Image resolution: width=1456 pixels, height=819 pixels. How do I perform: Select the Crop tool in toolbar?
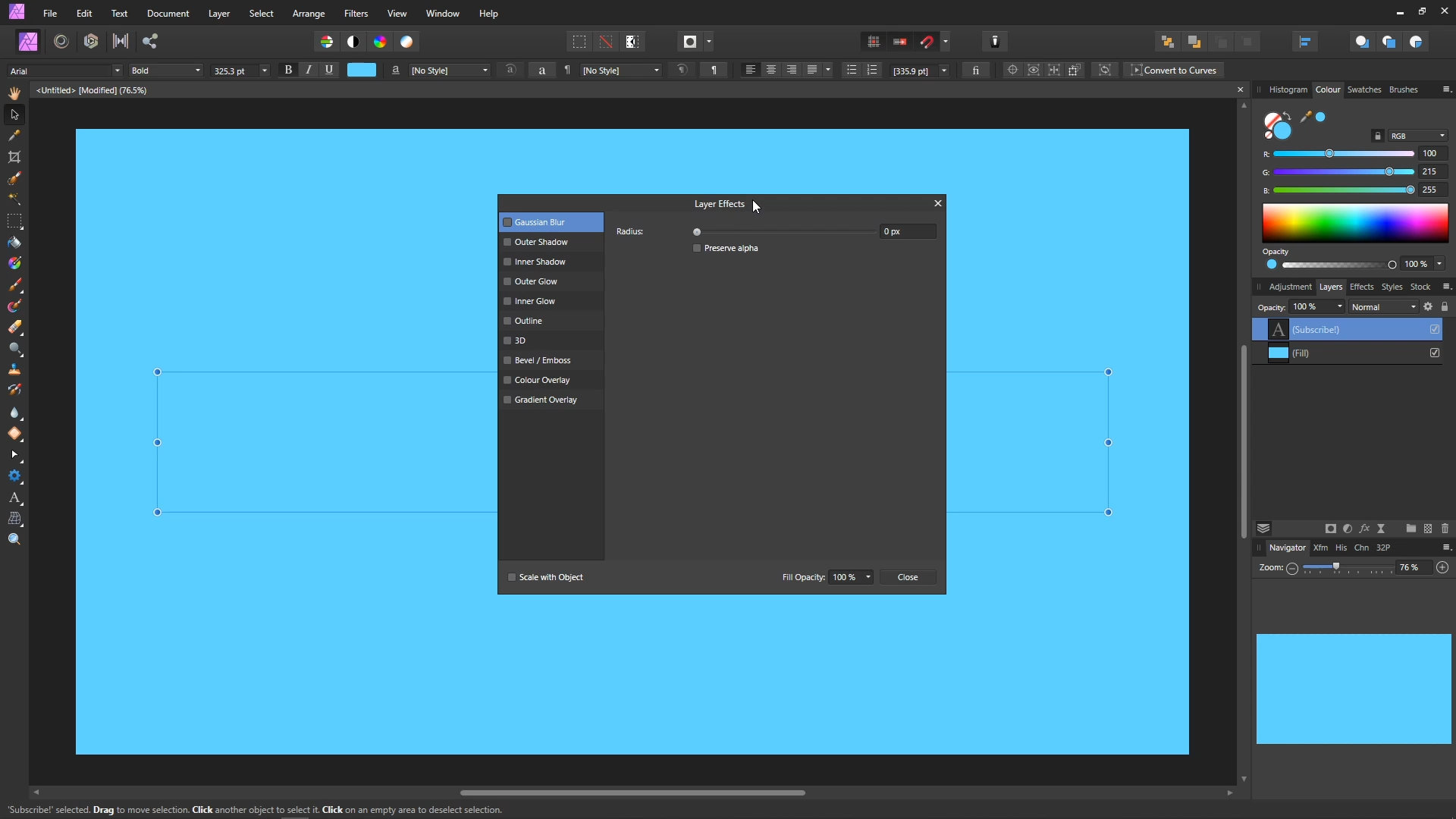(x=14, y=157)
